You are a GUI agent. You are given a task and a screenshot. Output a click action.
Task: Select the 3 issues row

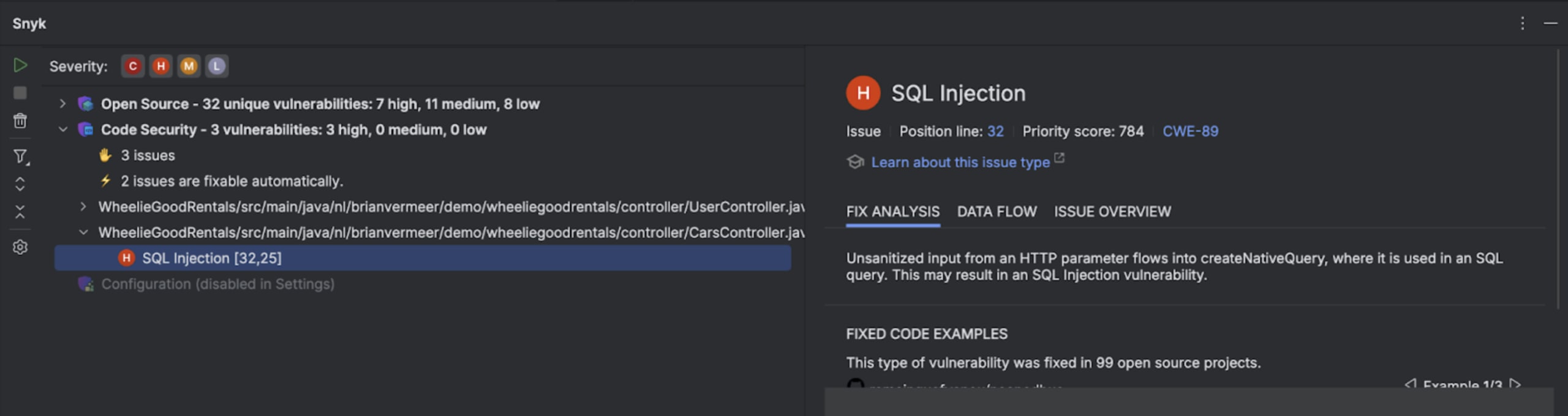(423, 155)
